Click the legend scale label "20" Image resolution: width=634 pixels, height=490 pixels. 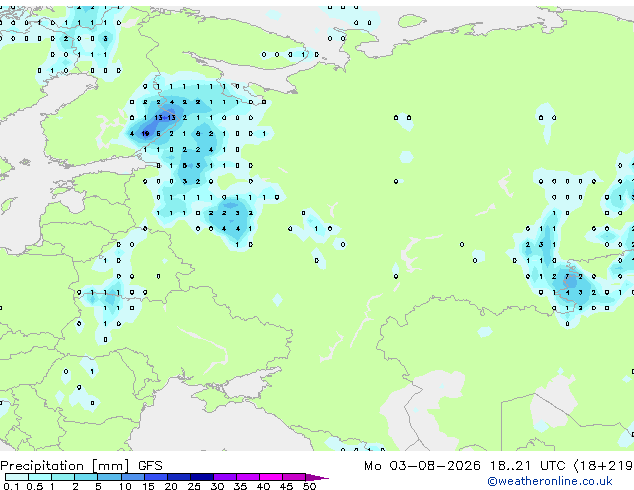171,486
